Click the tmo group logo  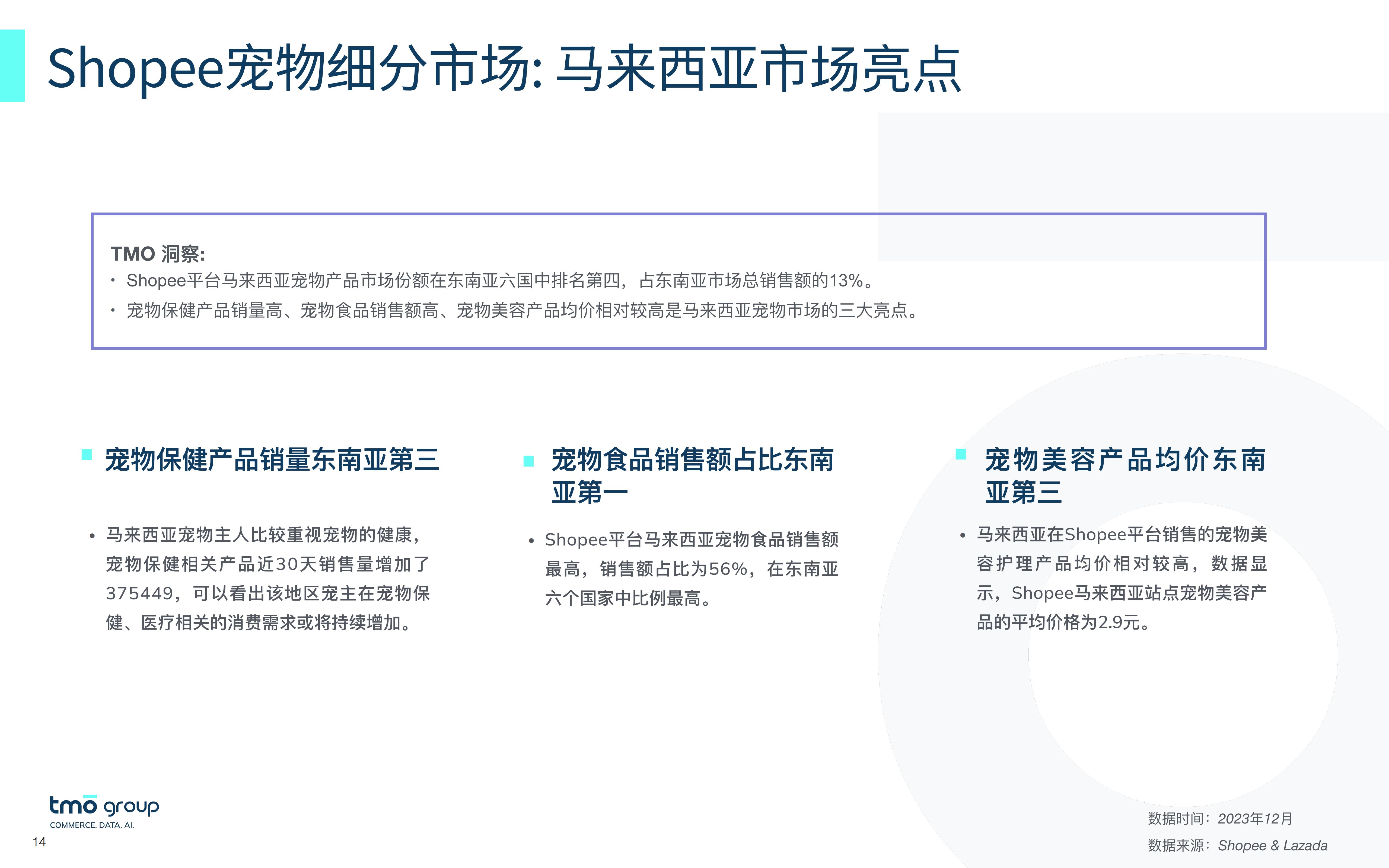point(104,806)
